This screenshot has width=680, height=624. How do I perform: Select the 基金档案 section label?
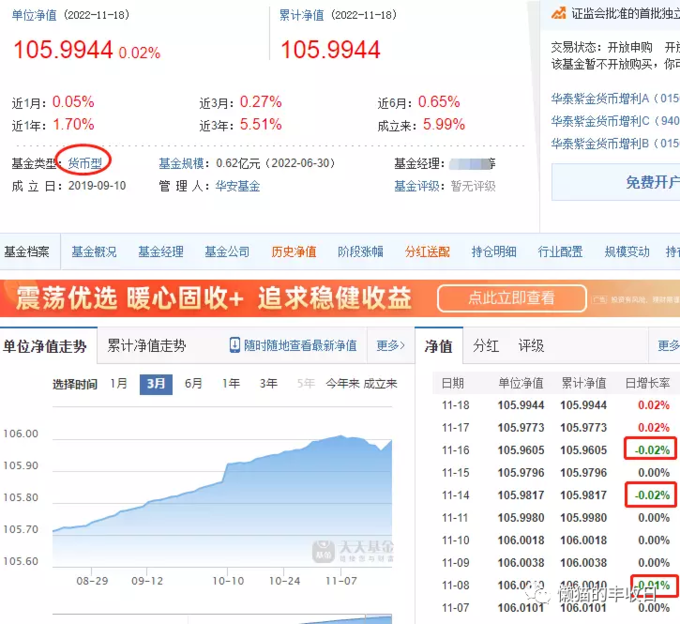coord(27,252)
